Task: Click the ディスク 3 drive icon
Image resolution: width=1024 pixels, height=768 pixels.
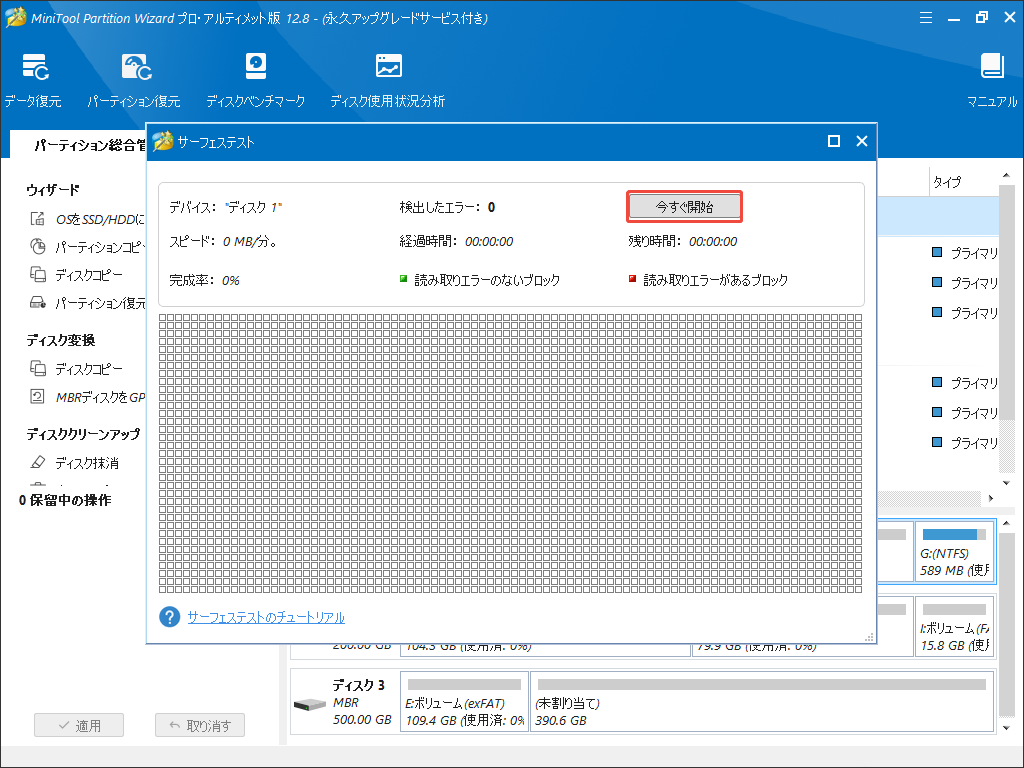Action: [310, 704]
